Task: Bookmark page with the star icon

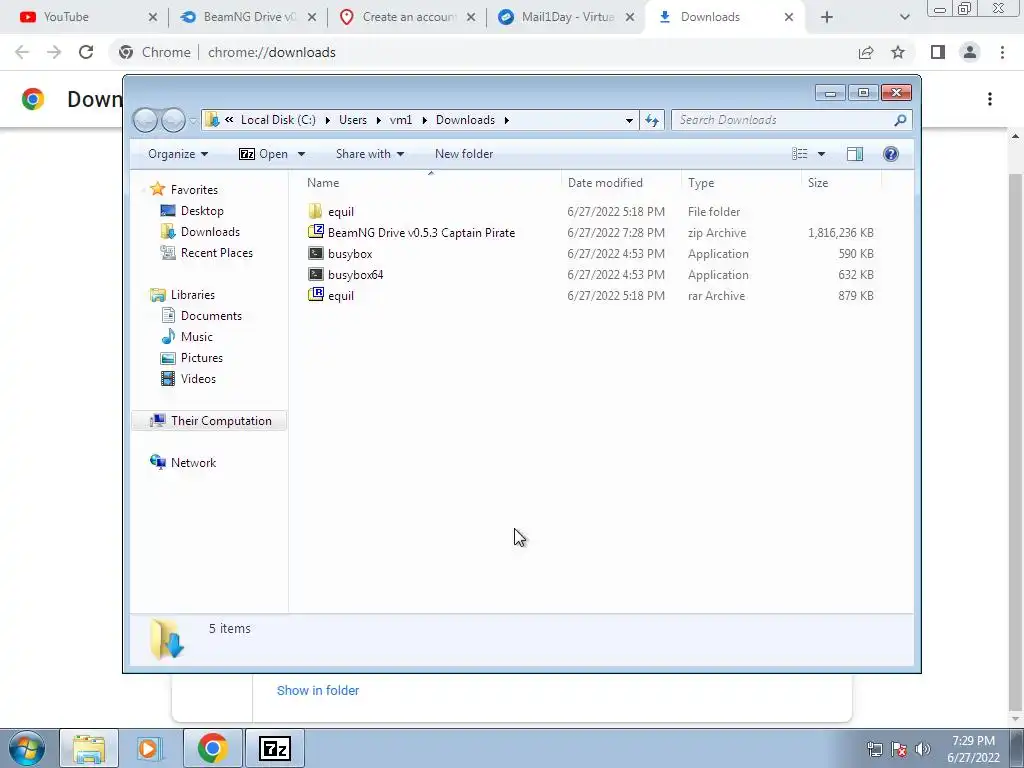Action: 898,52
